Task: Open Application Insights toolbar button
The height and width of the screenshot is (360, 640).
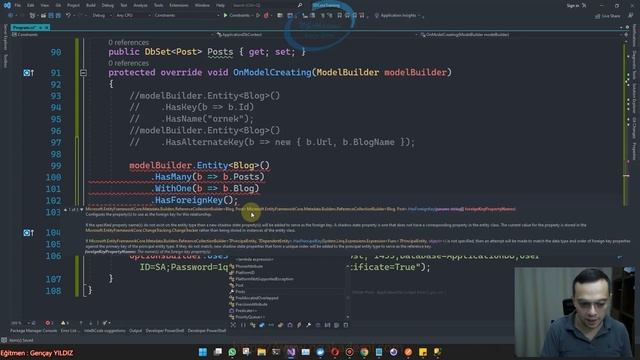Action: coord(398,16)
